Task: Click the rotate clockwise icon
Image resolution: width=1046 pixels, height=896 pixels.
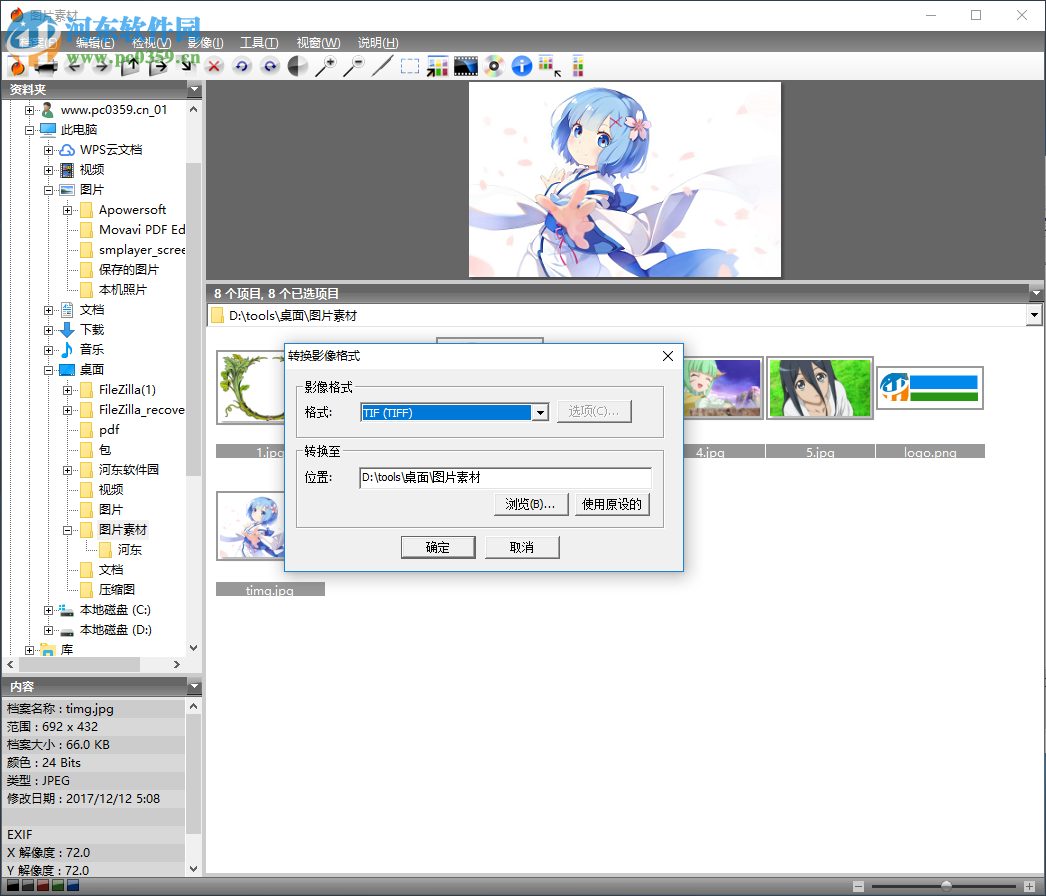Action: pyautogui.click(x=270, y=66)
